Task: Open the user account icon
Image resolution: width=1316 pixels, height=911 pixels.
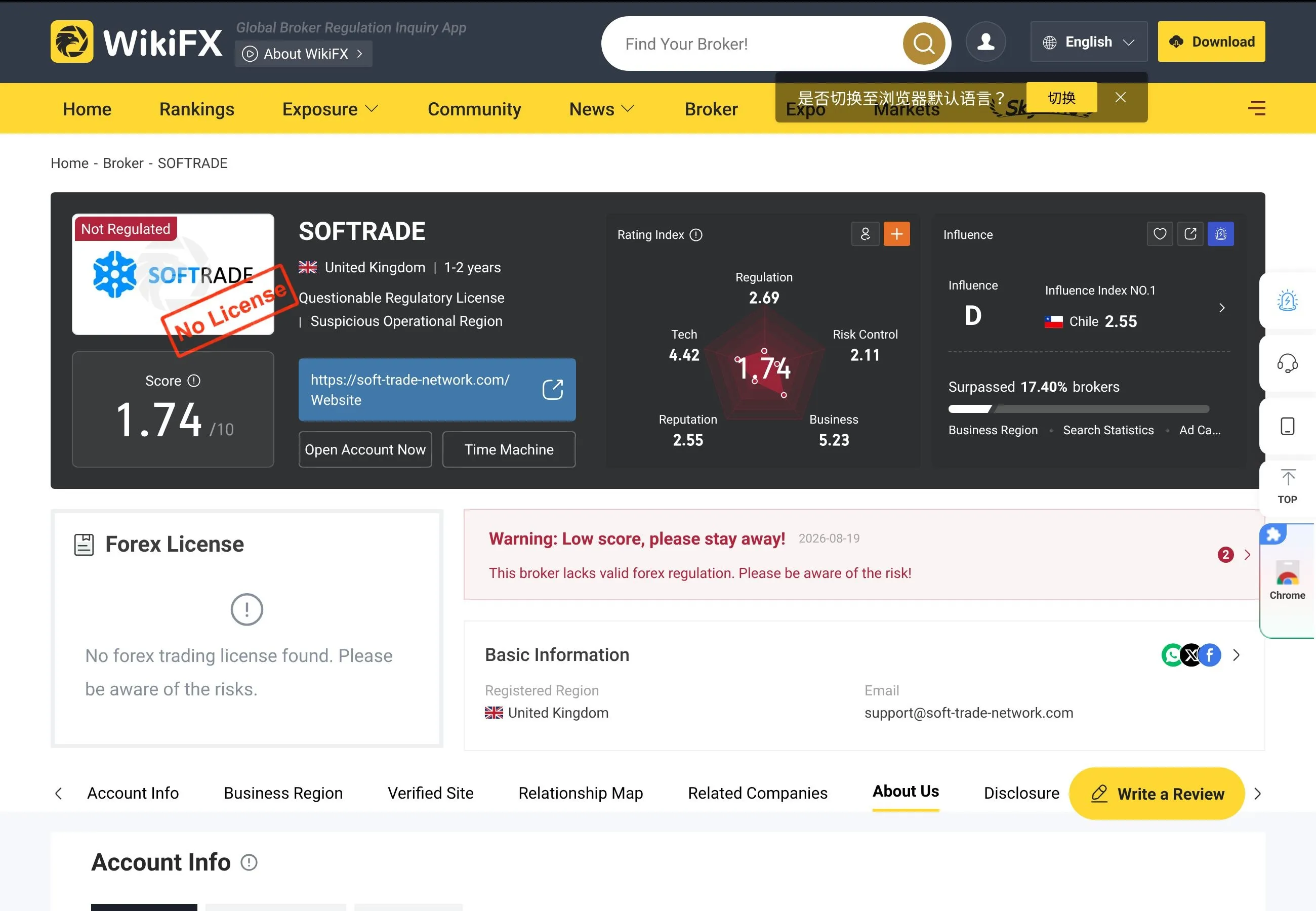Action: point(985,42)
